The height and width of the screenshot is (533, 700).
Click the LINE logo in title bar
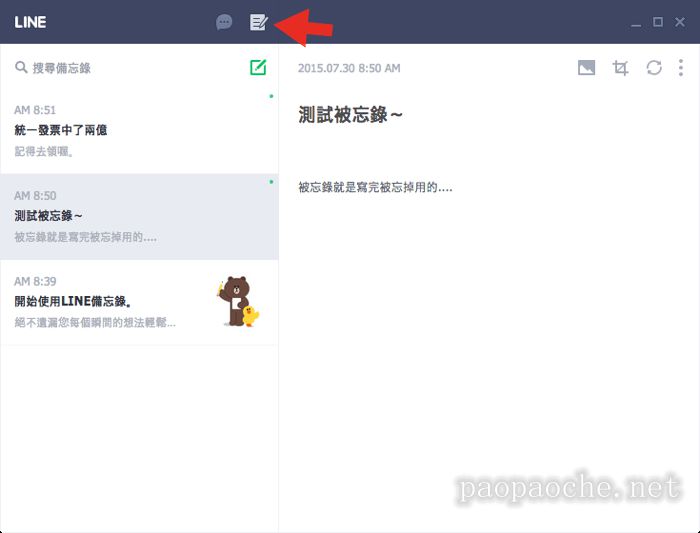pyautogui.click(x=30, y=22)
